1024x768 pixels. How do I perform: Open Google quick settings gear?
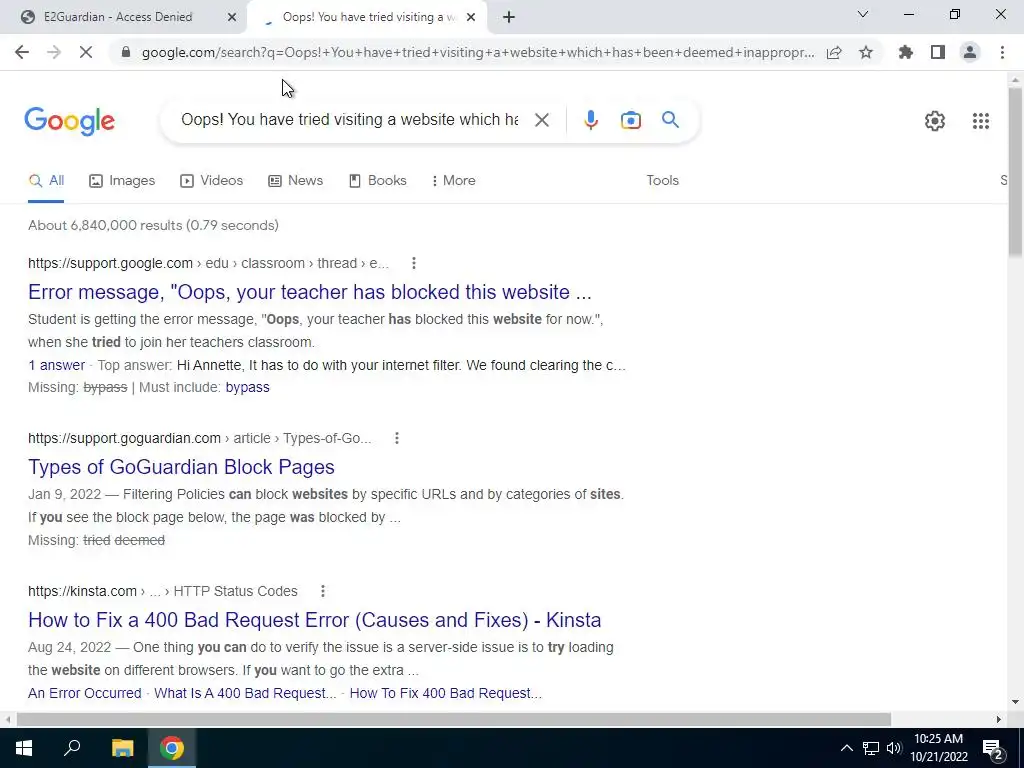935,121
